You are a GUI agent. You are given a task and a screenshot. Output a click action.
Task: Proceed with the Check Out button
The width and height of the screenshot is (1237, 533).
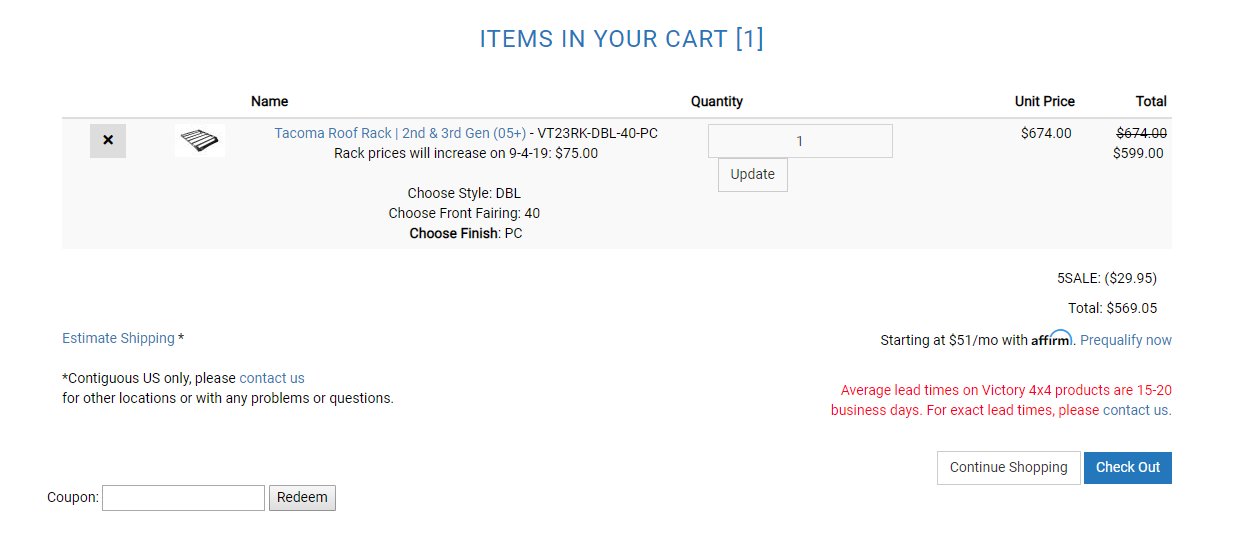tap(1128, 467)
